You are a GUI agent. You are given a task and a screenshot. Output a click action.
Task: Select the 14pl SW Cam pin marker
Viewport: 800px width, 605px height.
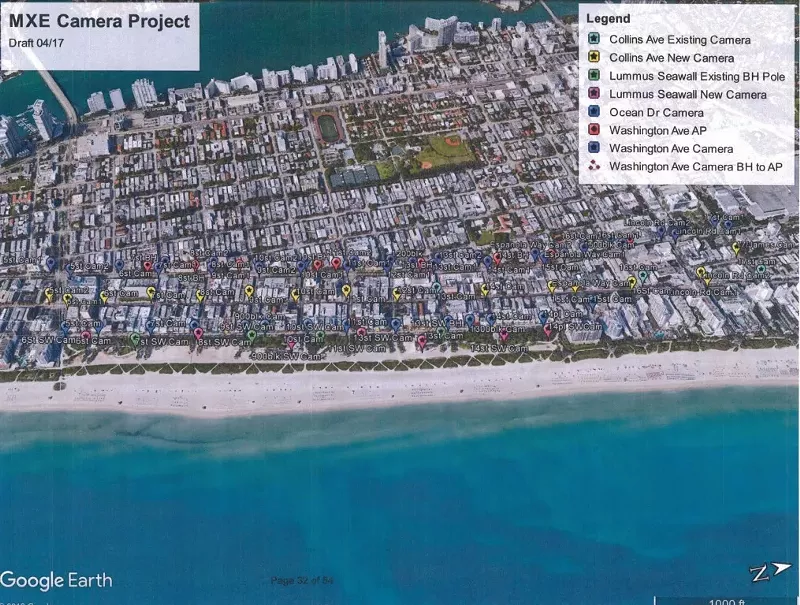(548, 332)
